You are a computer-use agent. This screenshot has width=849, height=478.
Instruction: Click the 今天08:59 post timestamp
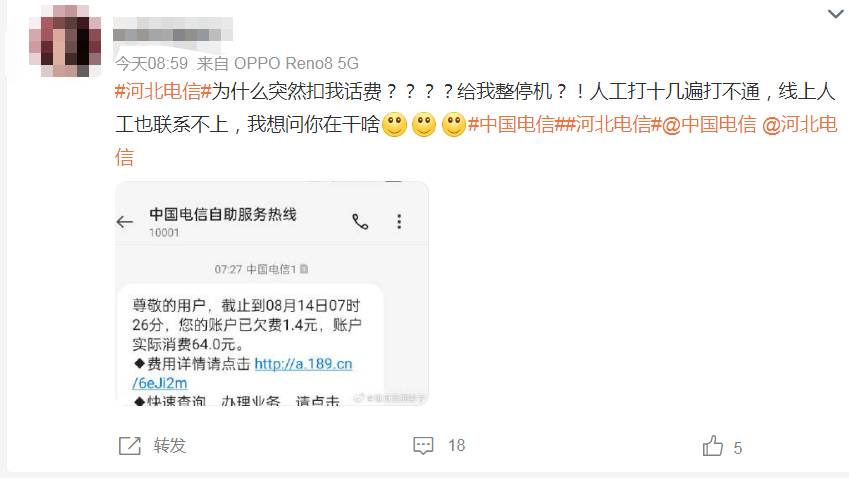pyautogui.click(x=151, y=63)
